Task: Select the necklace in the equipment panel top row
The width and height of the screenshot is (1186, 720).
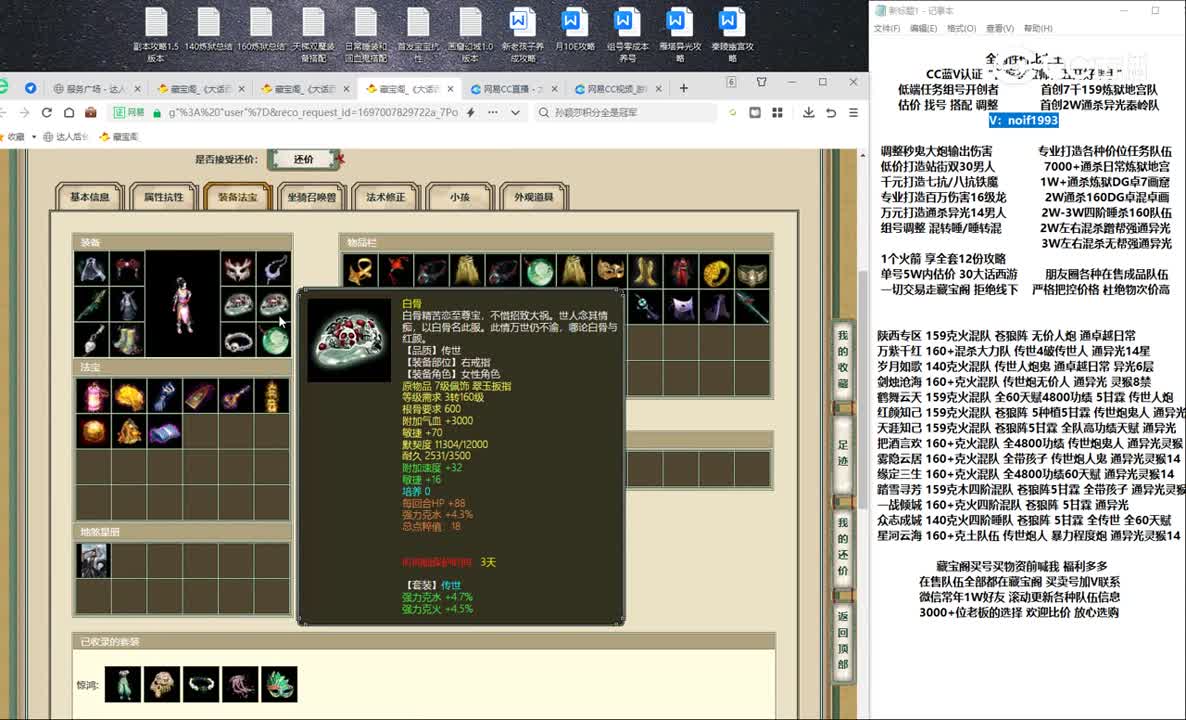Action: [274, 269]
